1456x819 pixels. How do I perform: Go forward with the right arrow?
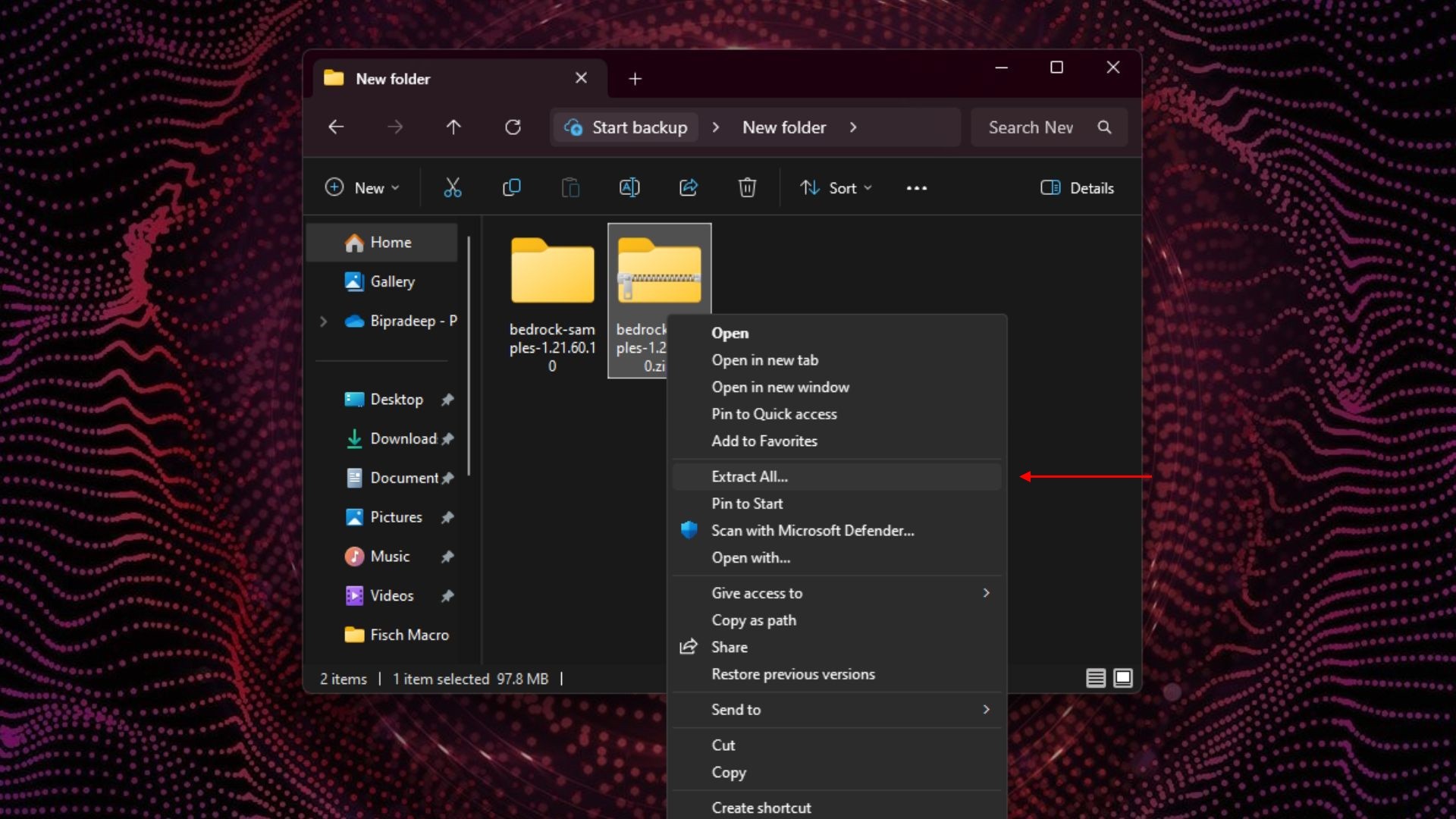point(395,127)
